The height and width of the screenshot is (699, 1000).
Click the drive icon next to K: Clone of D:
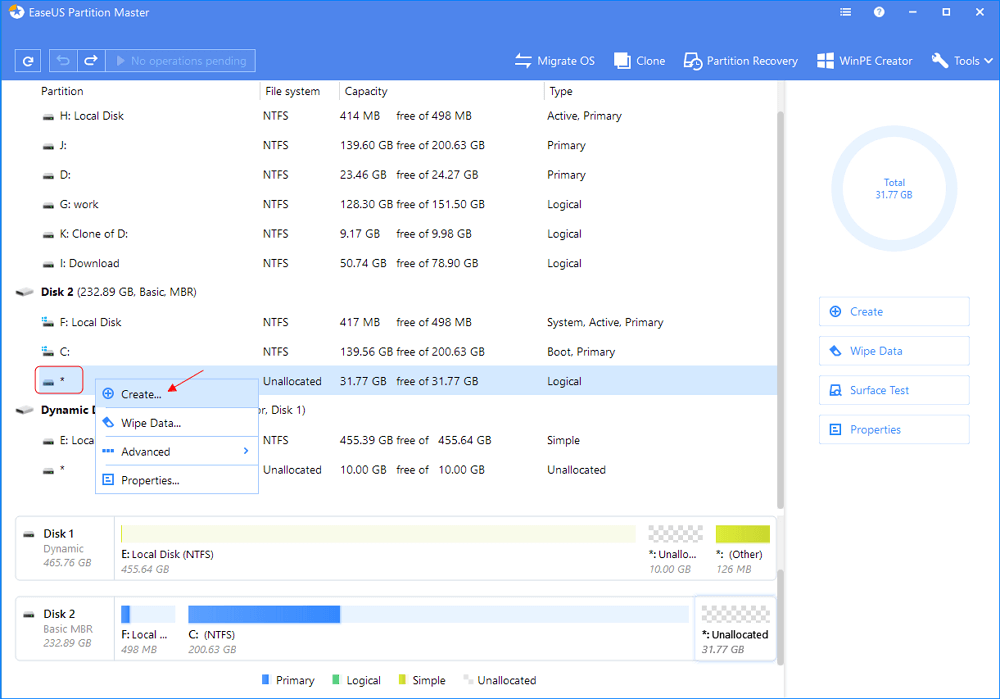[x=48, y=235]
